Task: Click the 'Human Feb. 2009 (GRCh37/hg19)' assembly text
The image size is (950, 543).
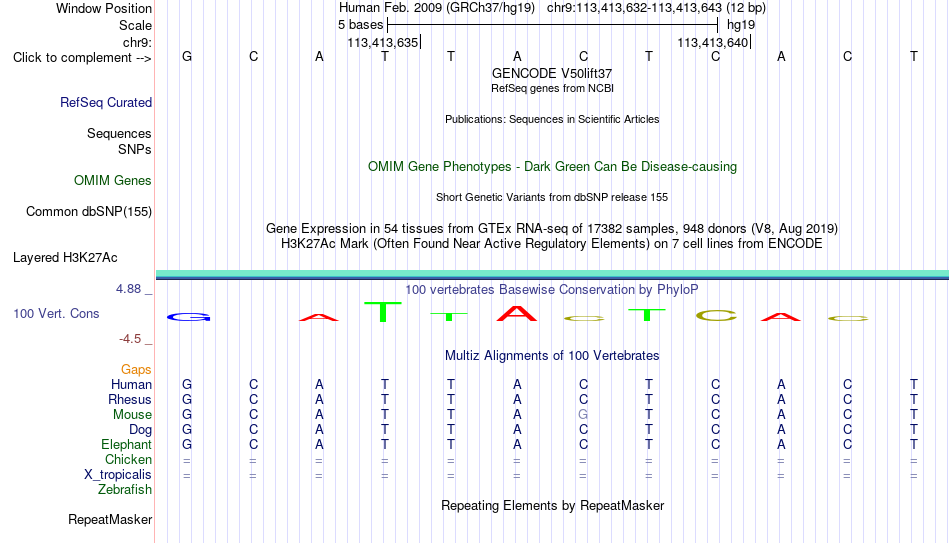Action: [x=437, y=8]
